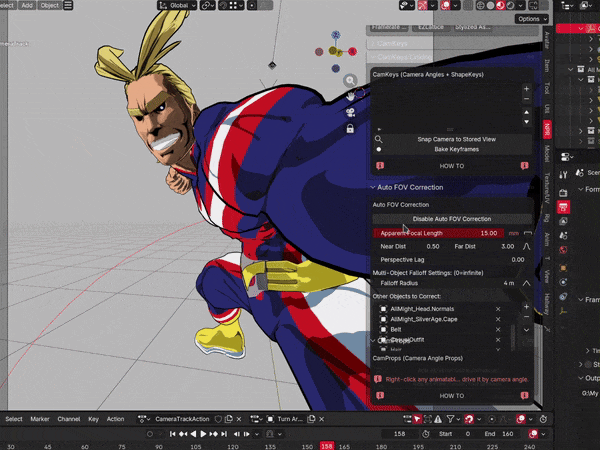Select AllMight_Head.Normals in objects list
Image resolution: width=600 pixels, height=450 pixels.
422,309
